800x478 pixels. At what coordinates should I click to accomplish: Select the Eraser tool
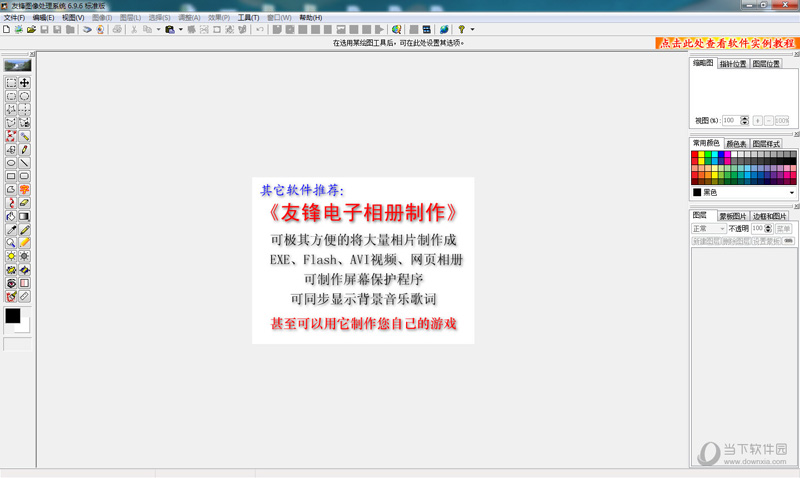click(24, 203)
